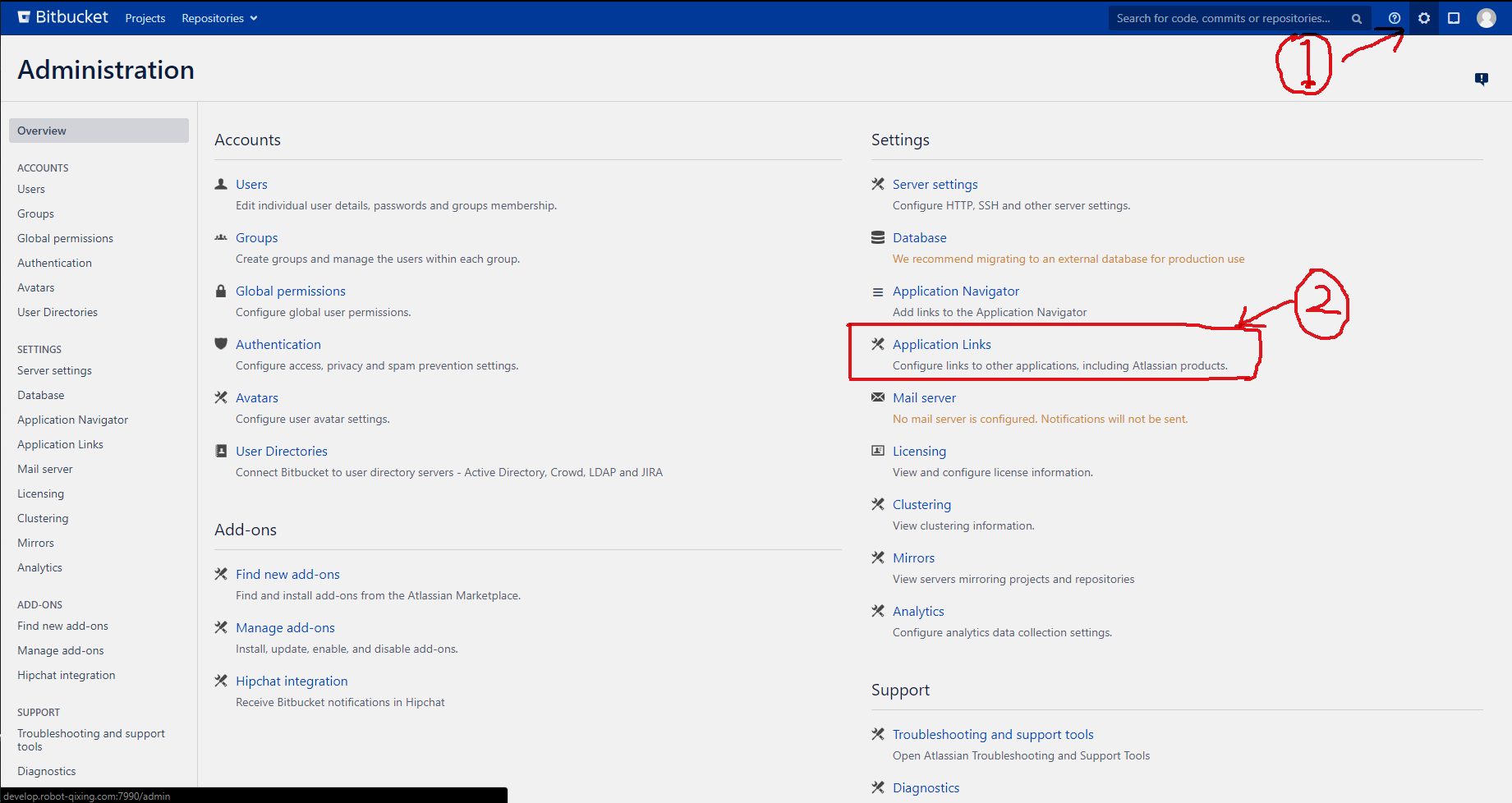Open Clustering in the left sidebar
1512x803 pixels.
43,518
